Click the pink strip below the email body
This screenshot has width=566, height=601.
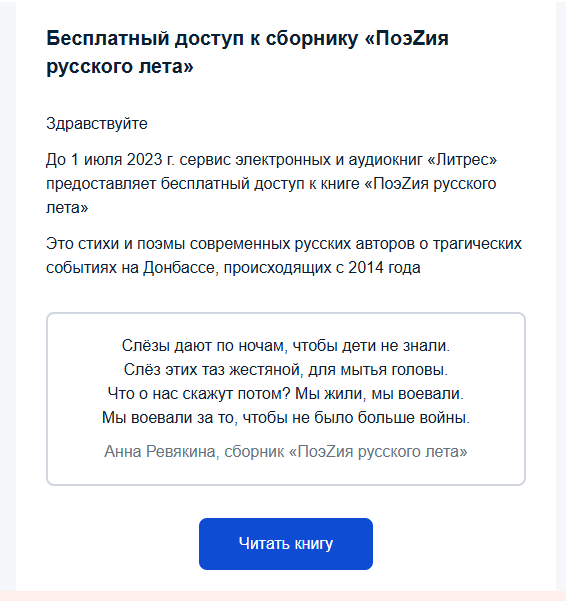(283, 596)
